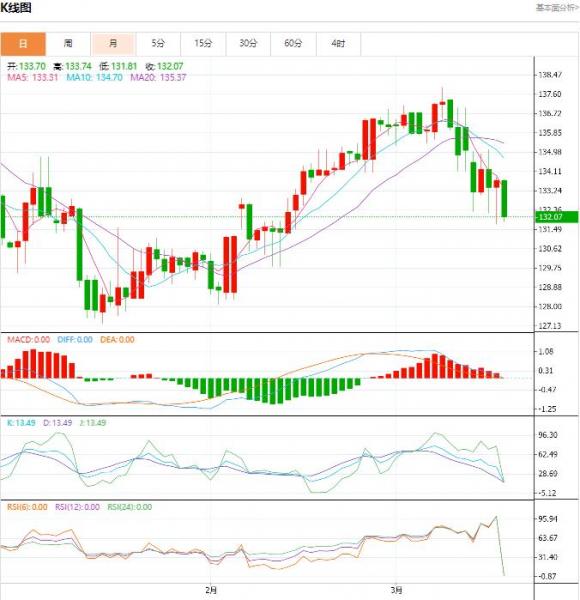Screen dimensions: 580x600
Task: Choose the 60分 interval tab
Action: [293, 44]
